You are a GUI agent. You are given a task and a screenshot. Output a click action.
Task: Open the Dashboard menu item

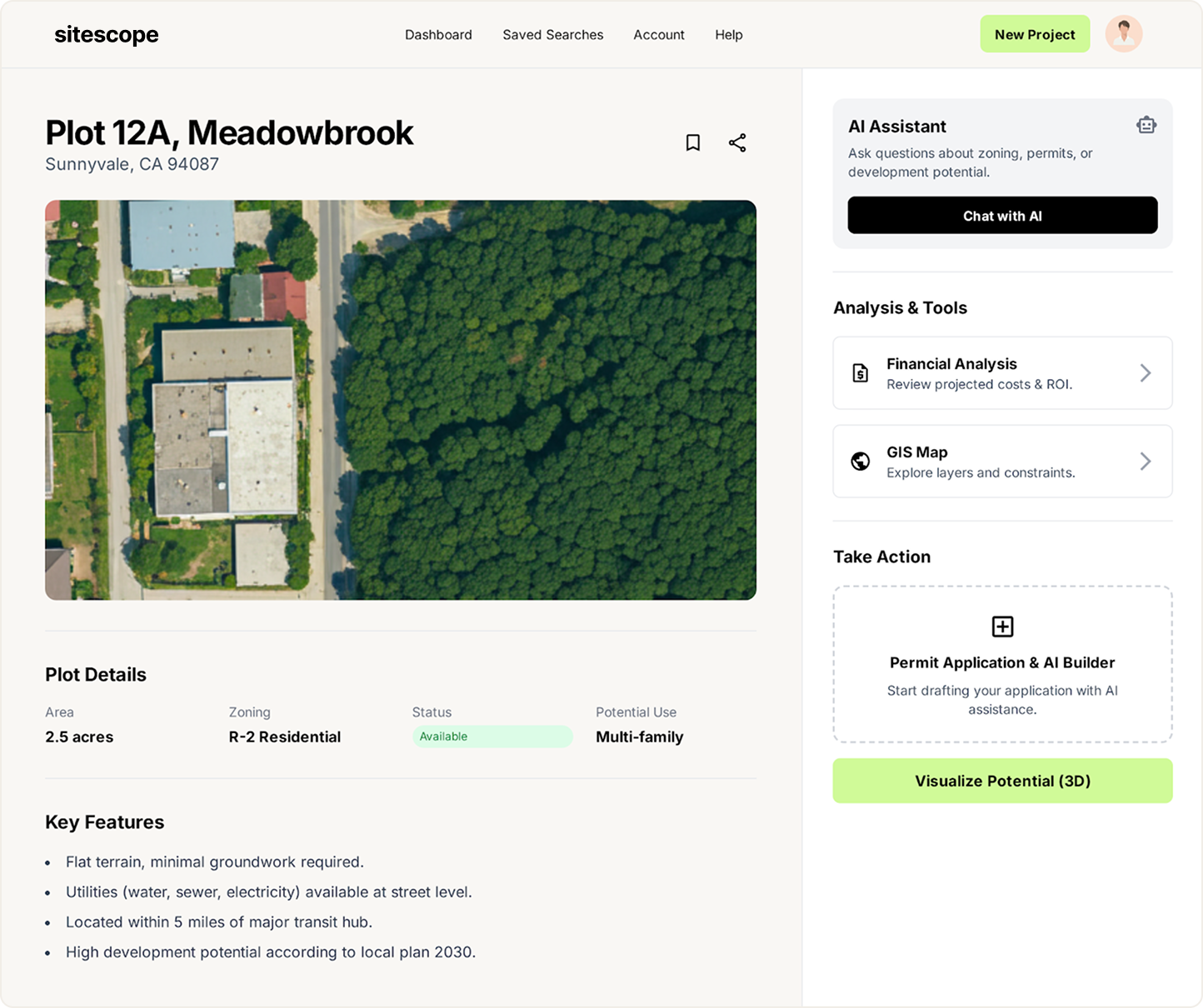[438, 35]
